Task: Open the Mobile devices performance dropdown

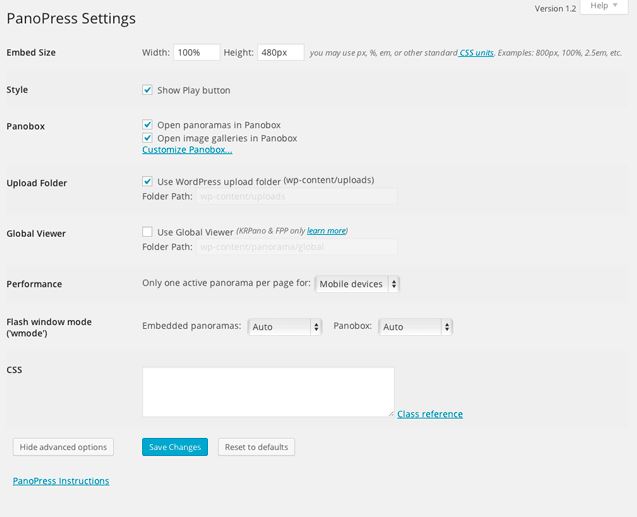Action: (358, 284)
